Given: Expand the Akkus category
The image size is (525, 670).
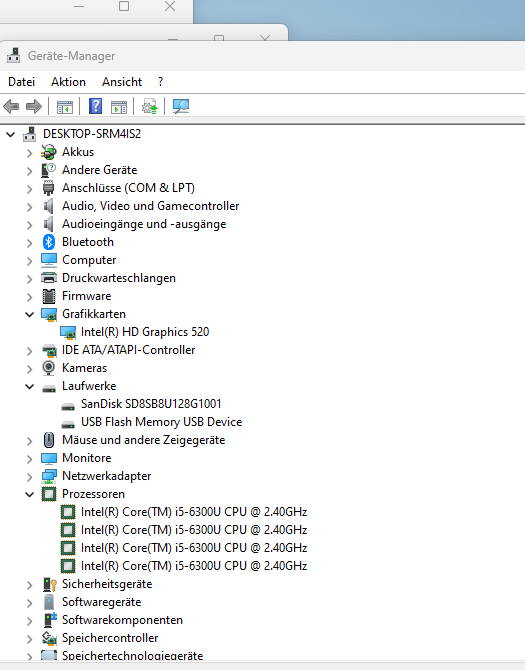Looking at the screenshot, I should [x=29, y=153].
